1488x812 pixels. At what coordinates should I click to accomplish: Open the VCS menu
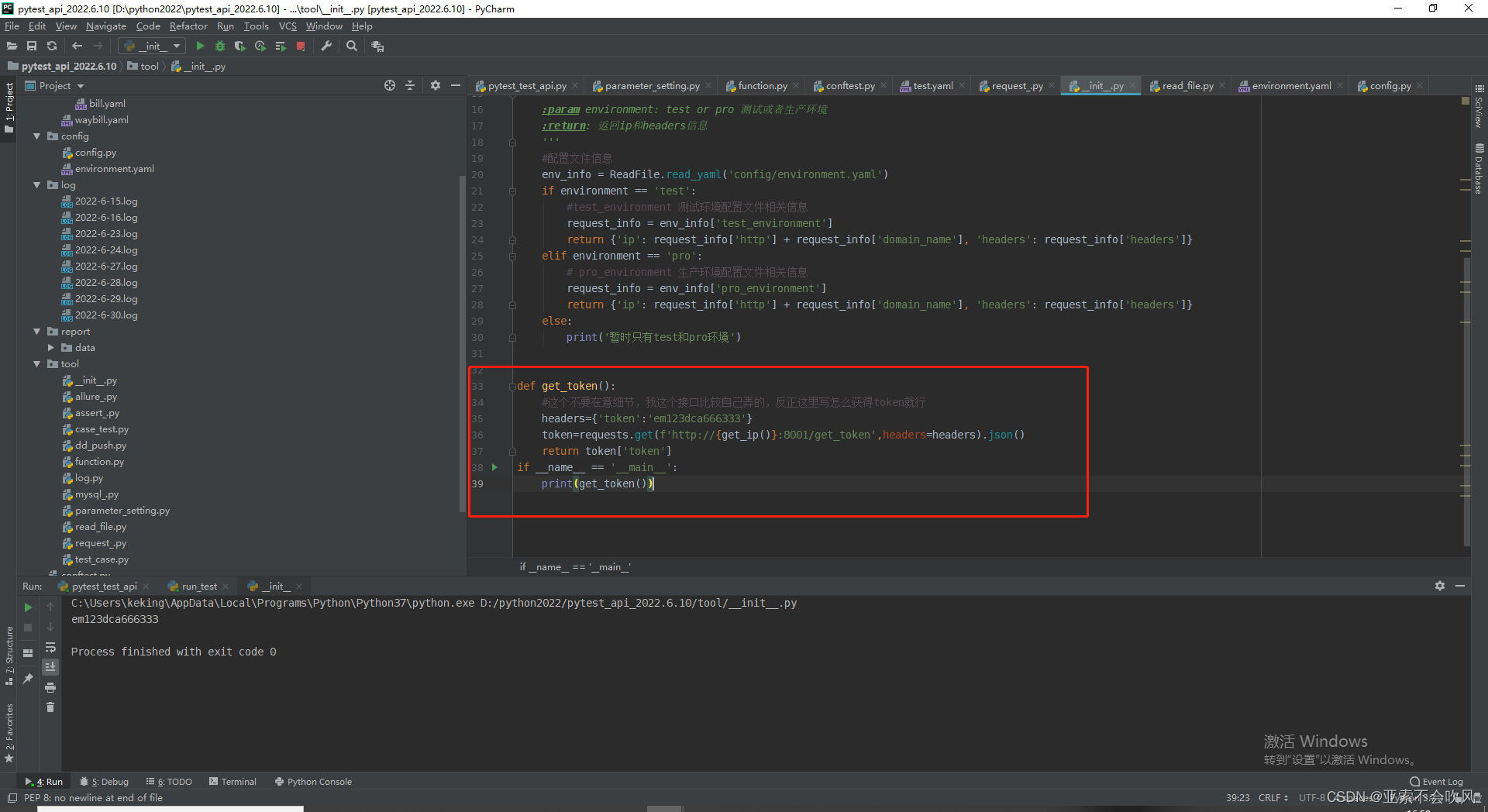pos(288,26)
